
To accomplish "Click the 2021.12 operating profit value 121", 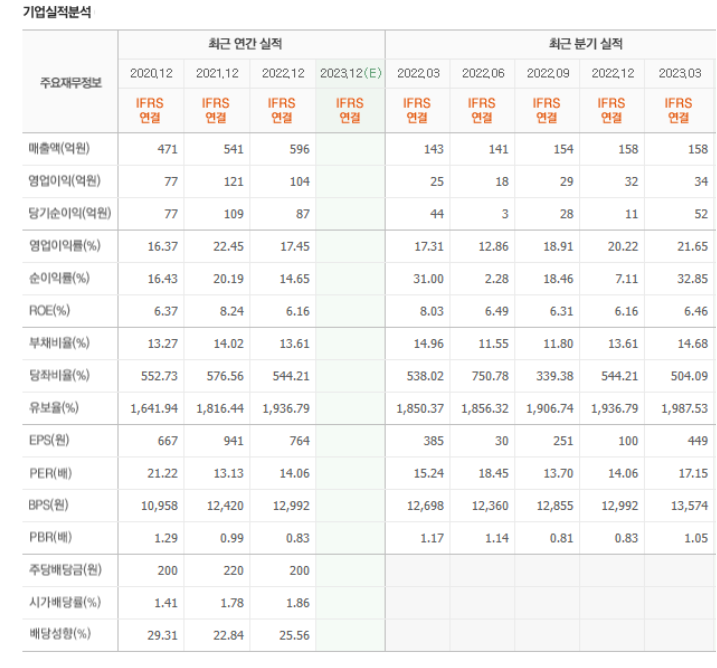I will (233, 182).
